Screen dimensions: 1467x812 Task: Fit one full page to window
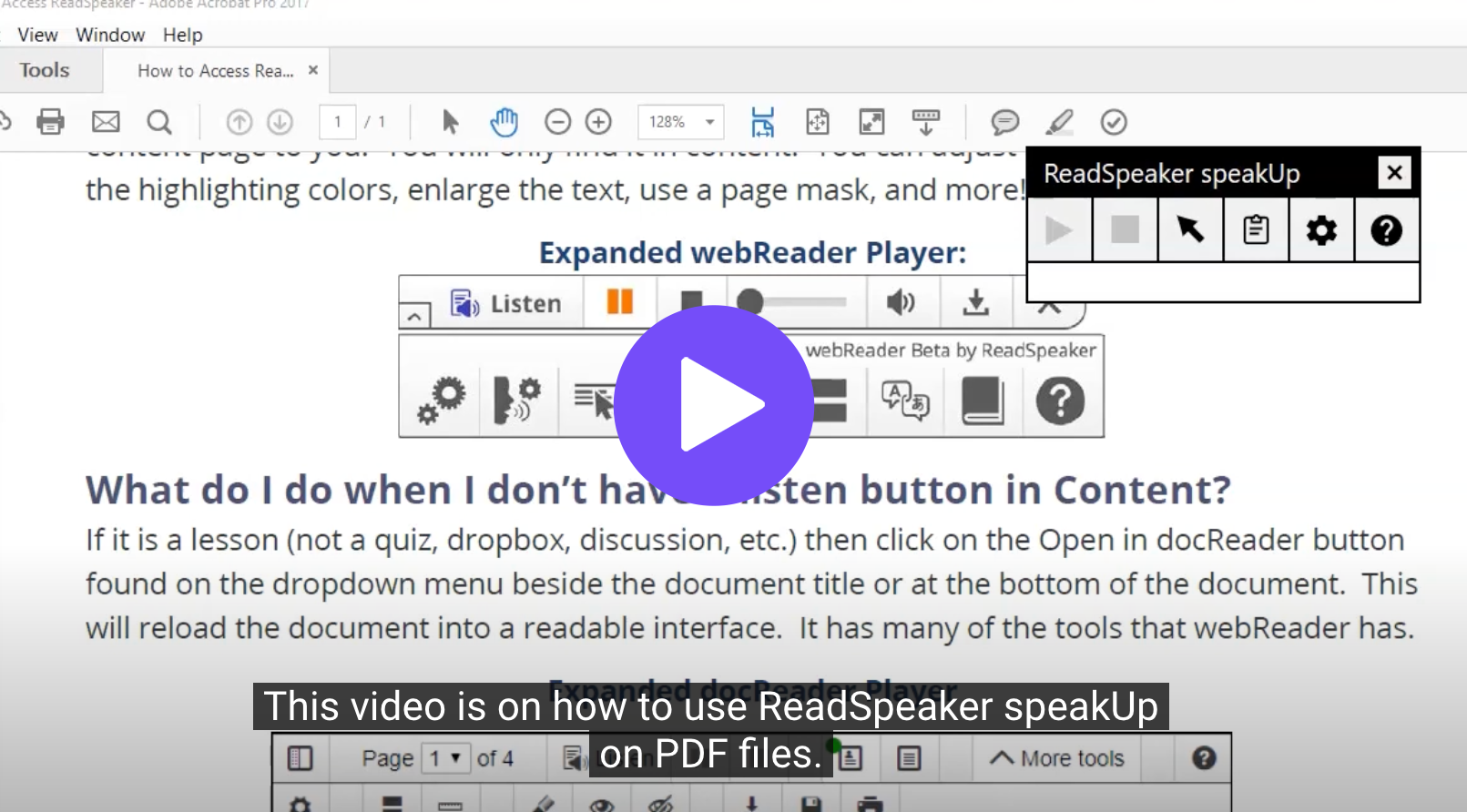tap(818, 121)
